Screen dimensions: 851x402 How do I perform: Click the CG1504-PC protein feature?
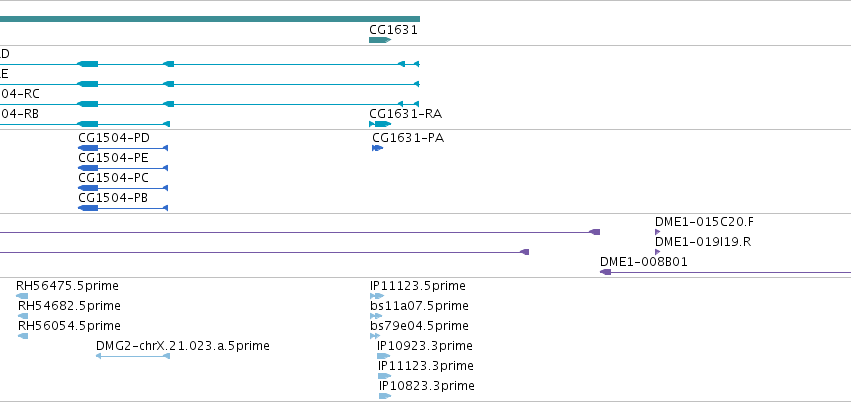[123, 188]
